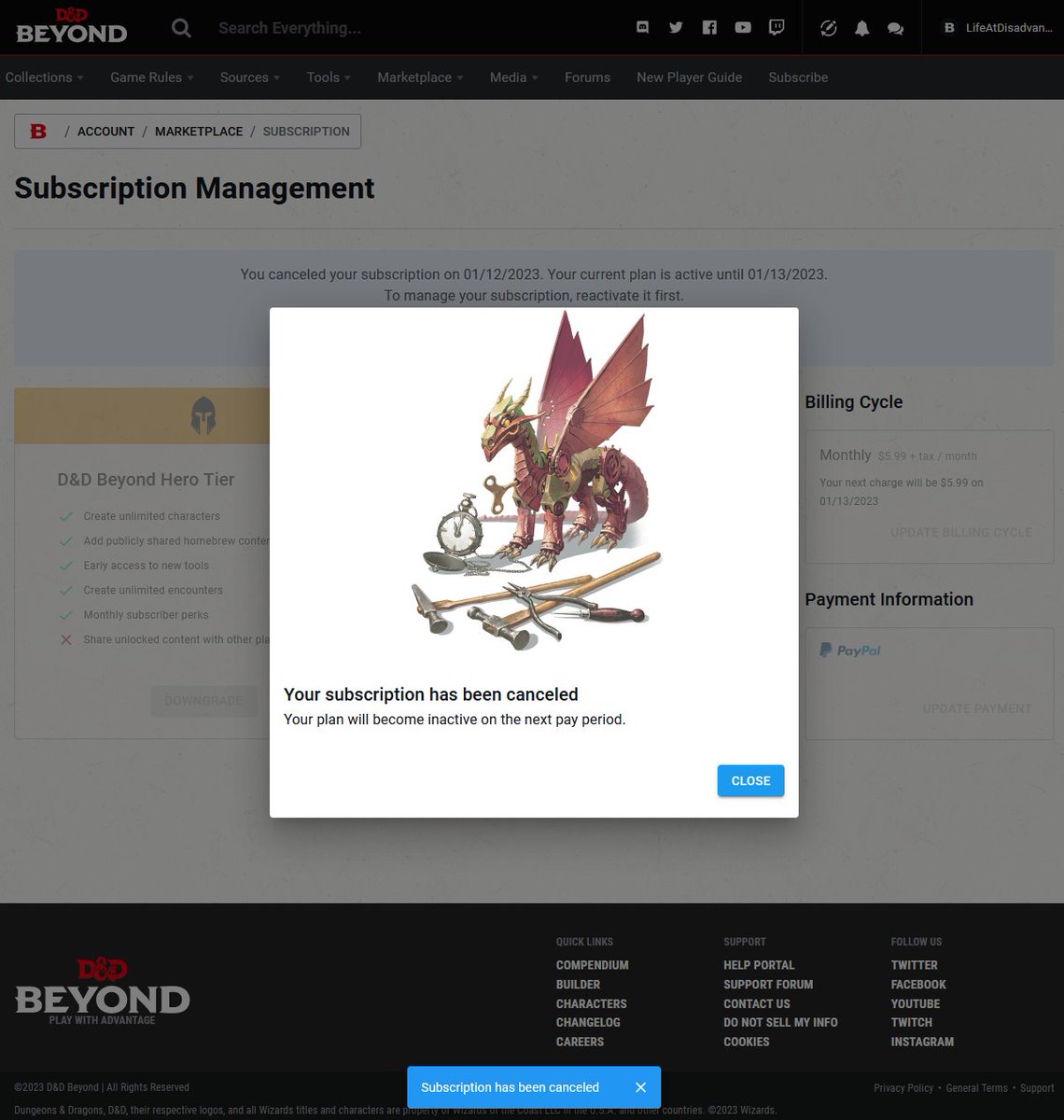Open the Privacy Policy link
Image resolution: width=1064 pixels, height=1120 pixels.
coord(903,1088)
